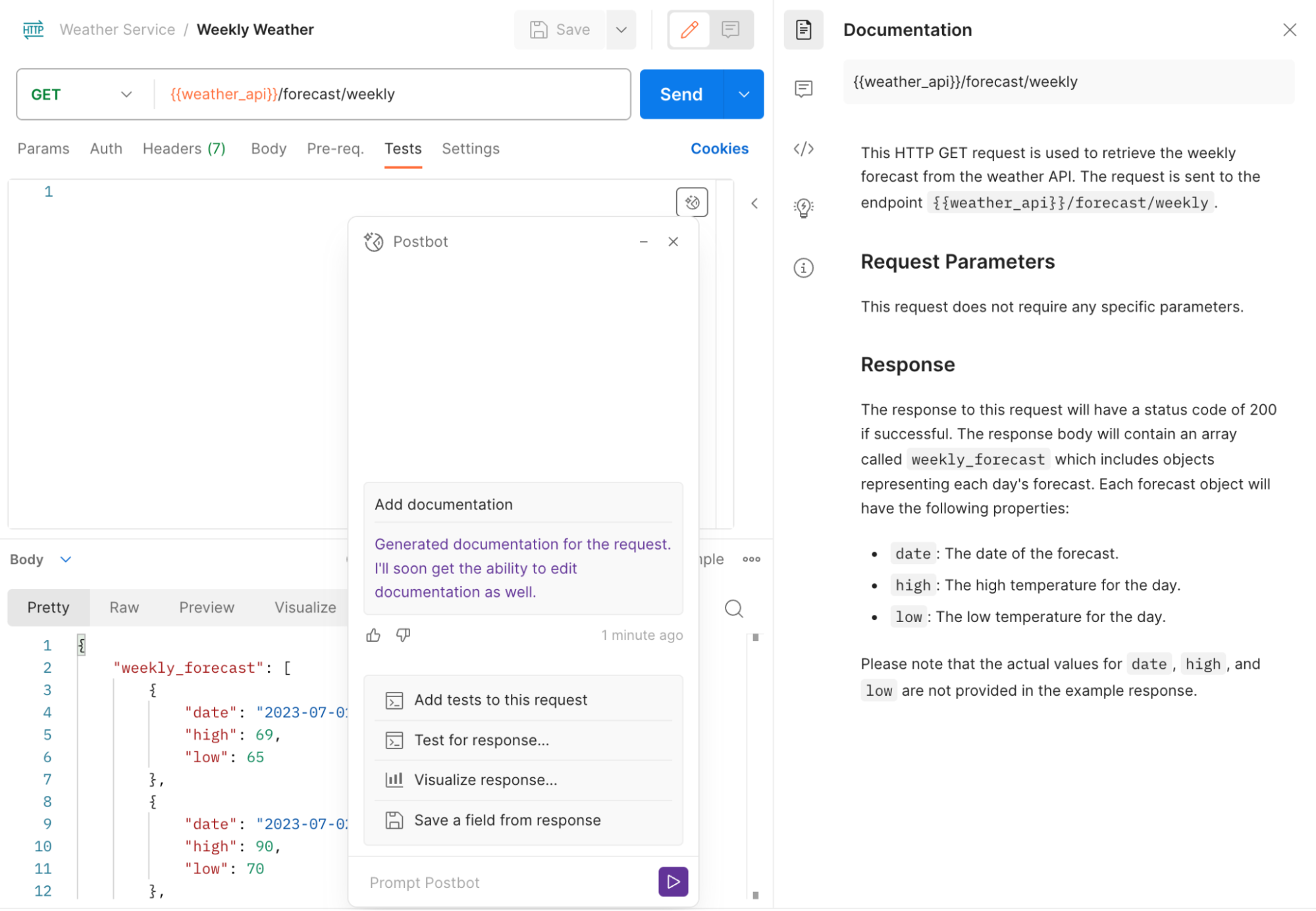Toggle the Cookies panel open
Viewport: 1316px width, 911px height.
pos(720,148)
